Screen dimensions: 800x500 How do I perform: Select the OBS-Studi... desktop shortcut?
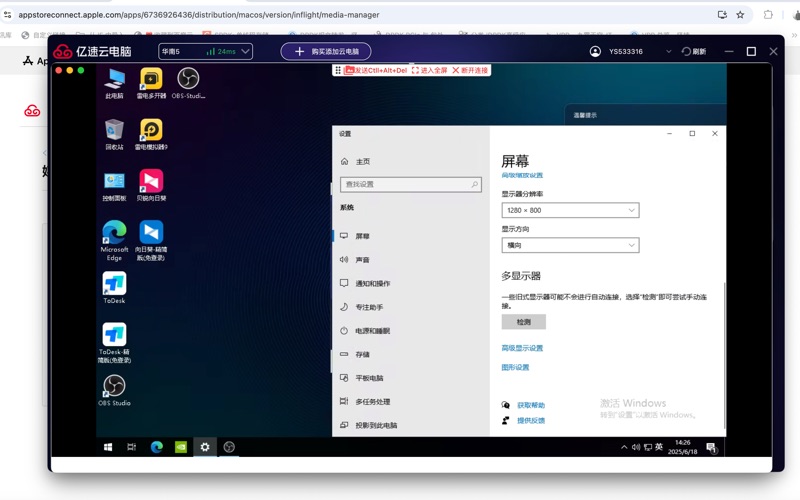pyautogui.click(x=188, y=83)
